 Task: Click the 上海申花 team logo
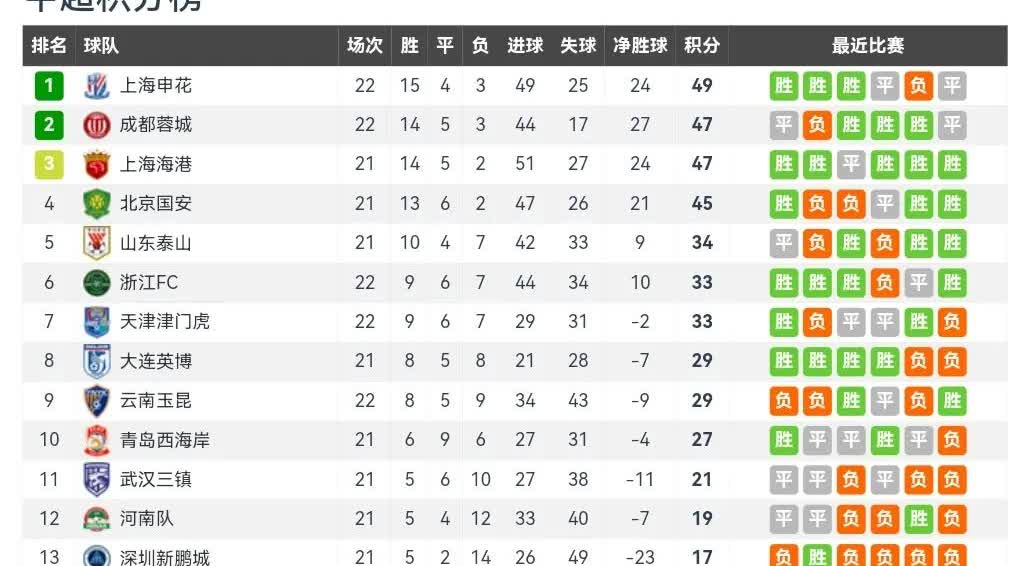click(x=96, y=86)
